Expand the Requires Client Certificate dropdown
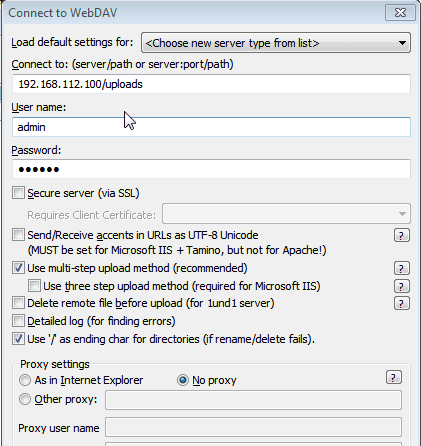Image resolution: width=421 pixels, height=446 pixels. pyautogui.click(x=286, y=214)
